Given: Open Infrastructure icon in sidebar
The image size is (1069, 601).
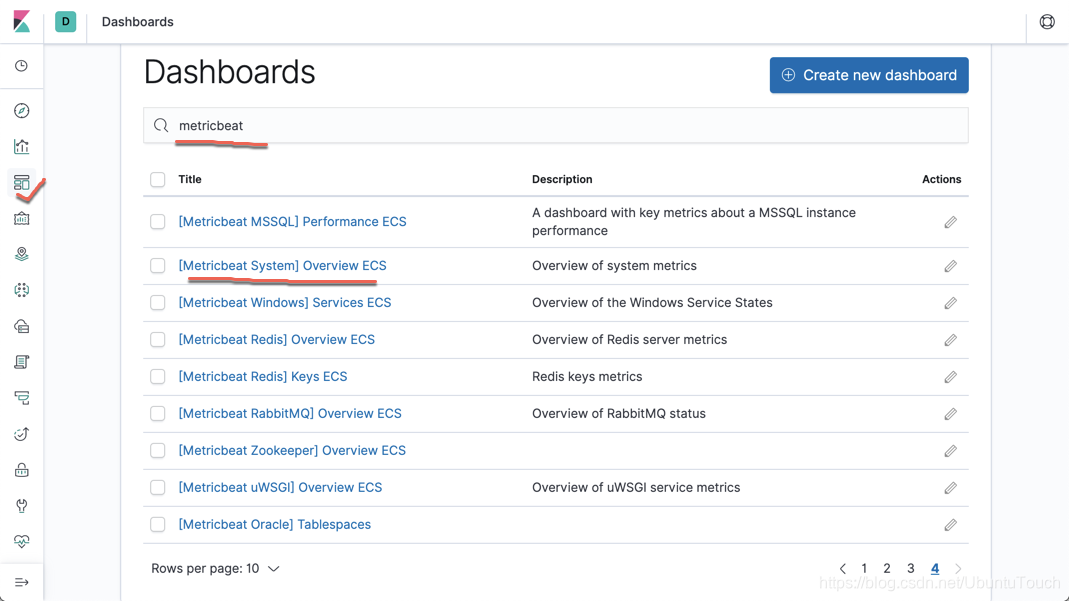Looking at the screenshot, I should click(22, 326).
